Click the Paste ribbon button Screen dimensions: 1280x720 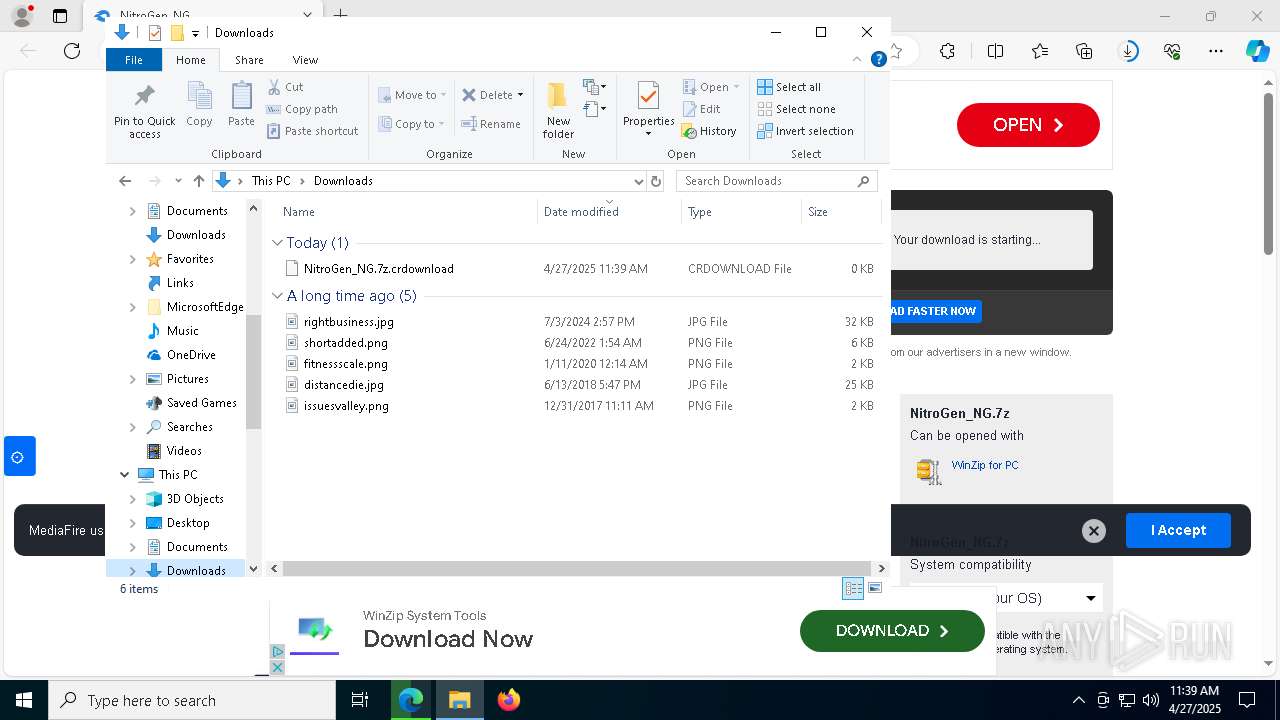tap(241, 104)
